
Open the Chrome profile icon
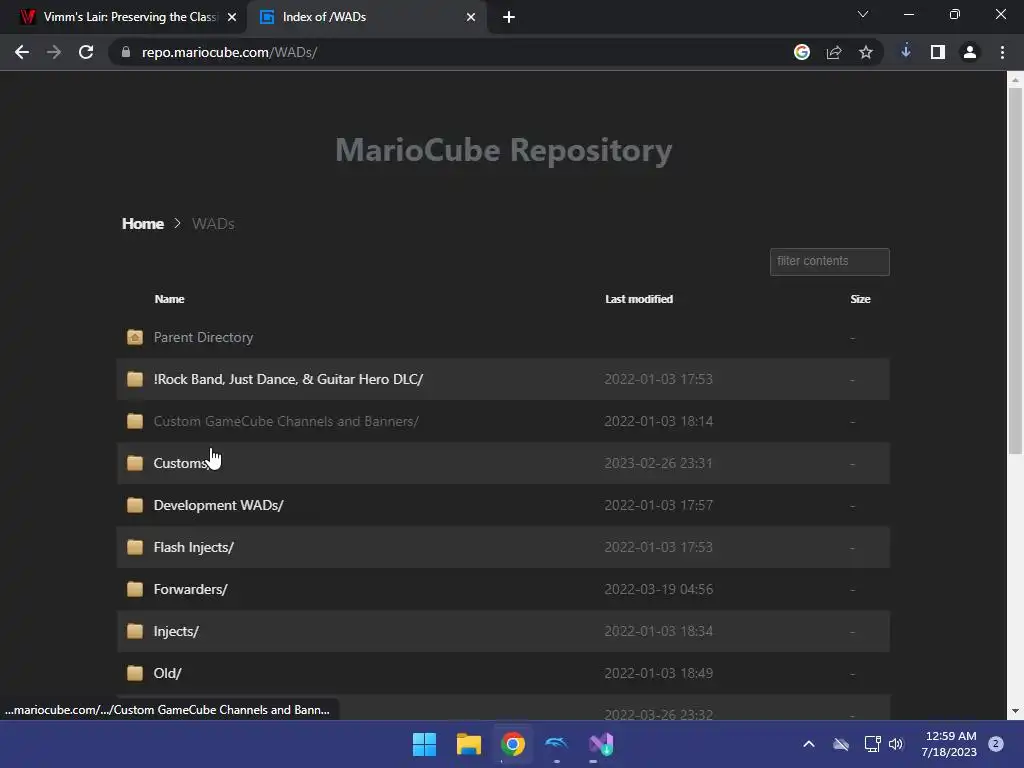[970, 52]
